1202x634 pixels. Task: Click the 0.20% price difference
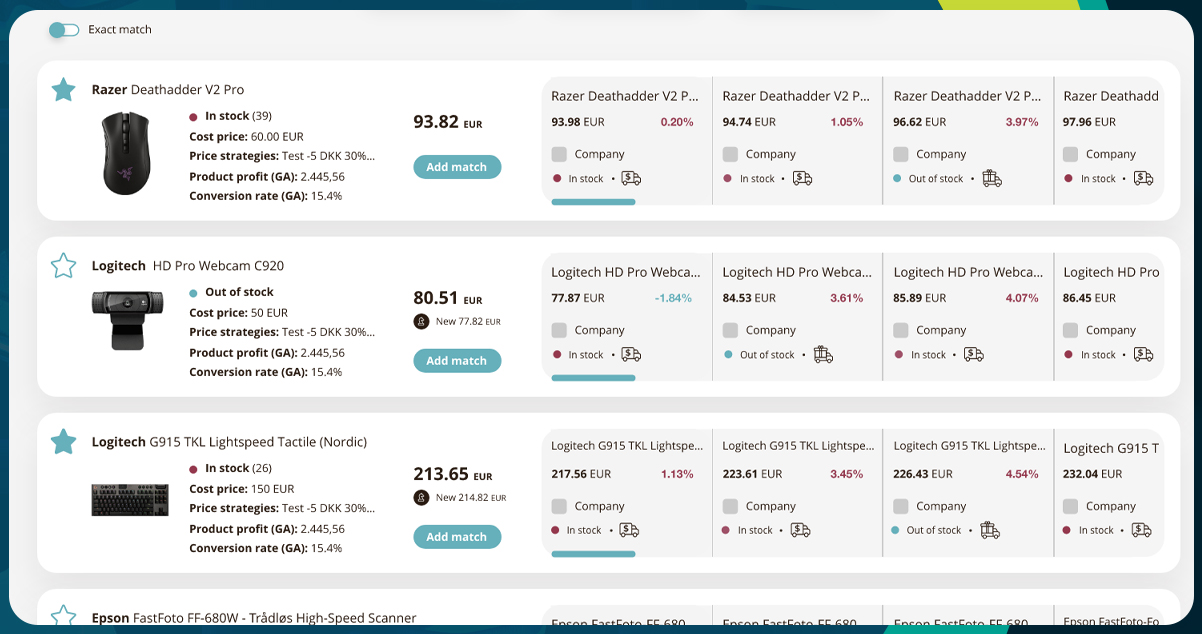[x=677, y=122]
